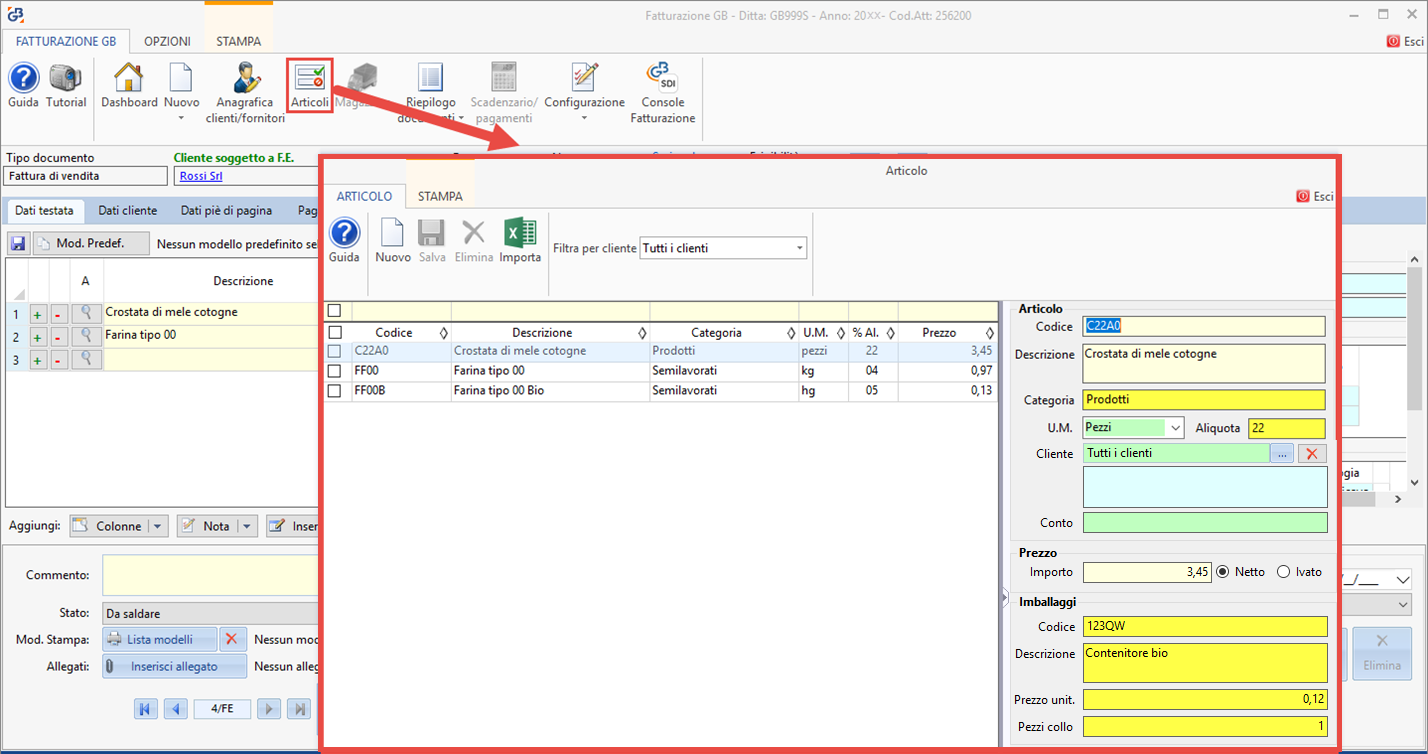Check the box for article FF00
Viewport: 1428px width, 754px height.
coord(336,371)
